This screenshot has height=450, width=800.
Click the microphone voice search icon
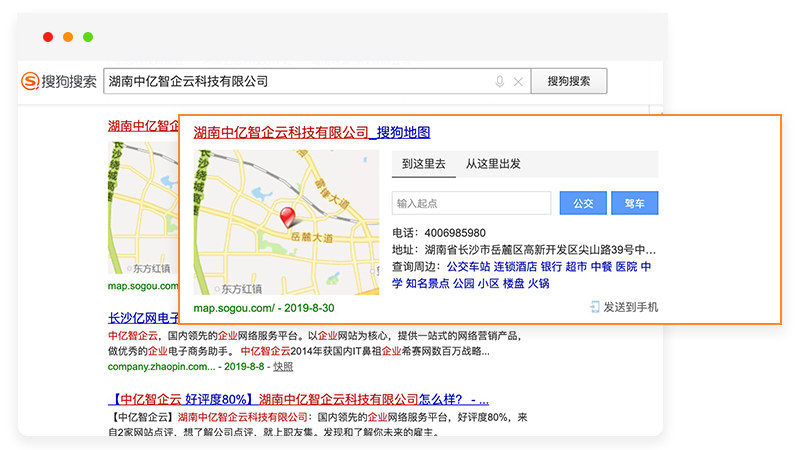coord(499,82)
